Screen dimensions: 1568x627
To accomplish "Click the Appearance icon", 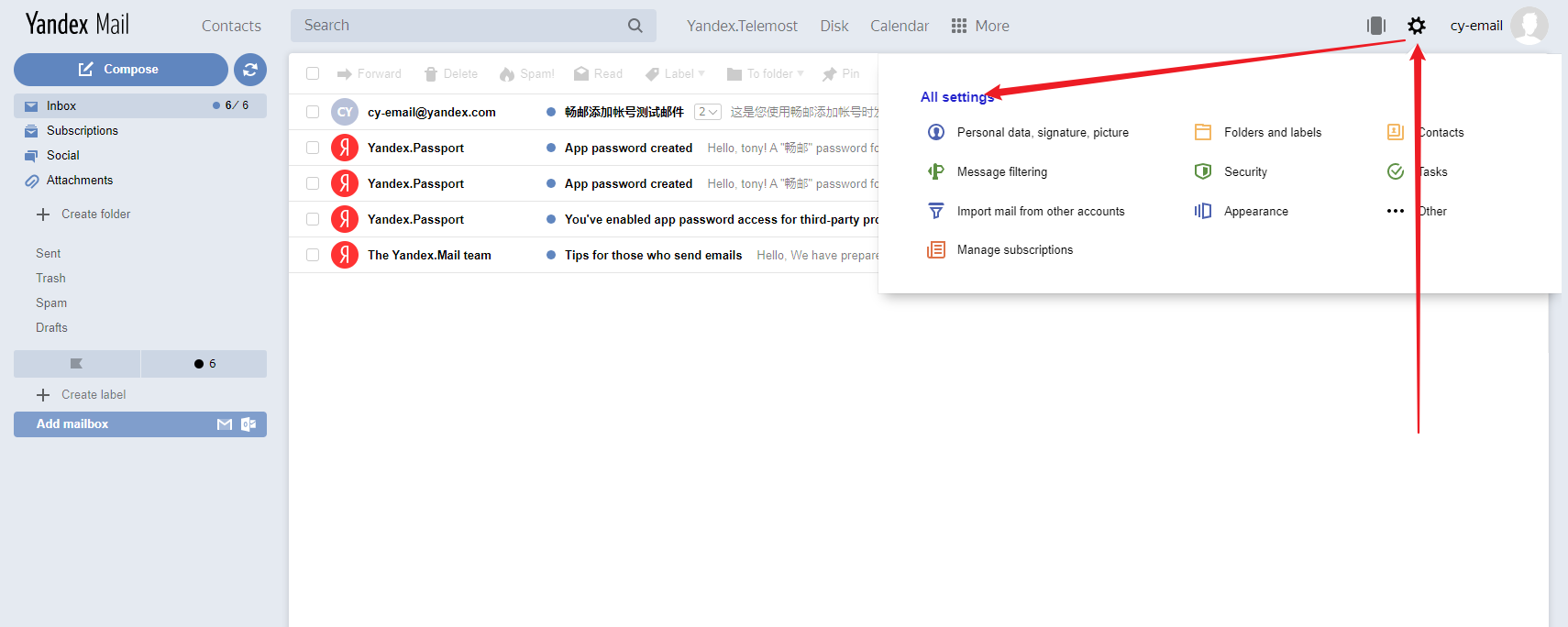I will click(1203, 211).
